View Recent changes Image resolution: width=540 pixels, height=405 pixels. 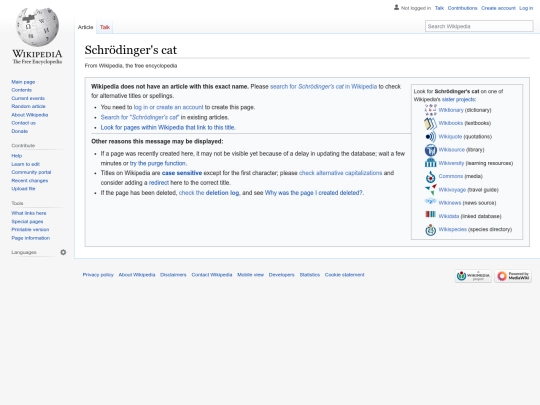(x=30, y=180)
